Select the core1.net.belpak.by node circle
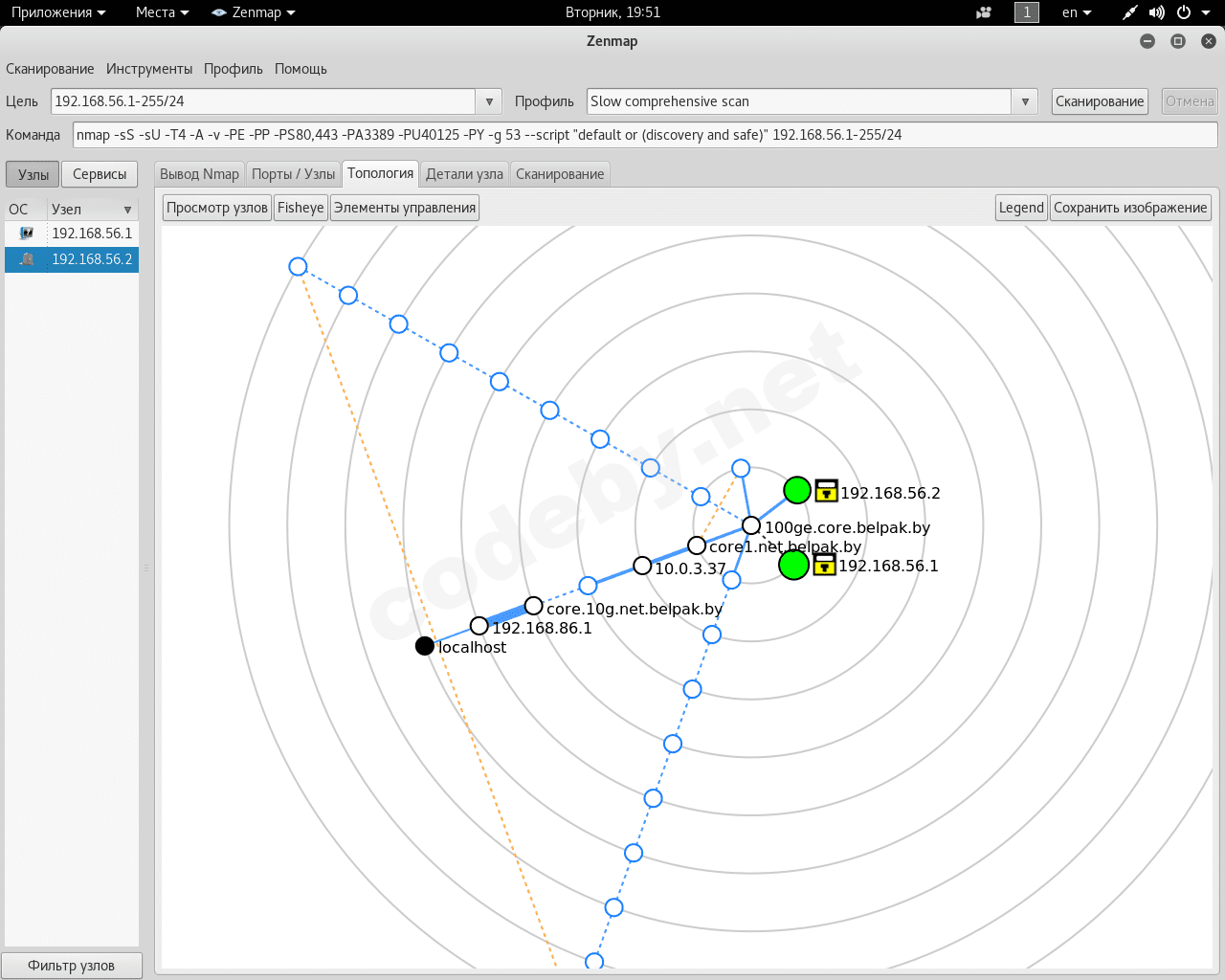The height and width of the screenshot is (980, 1225). [x=697, y=546]
